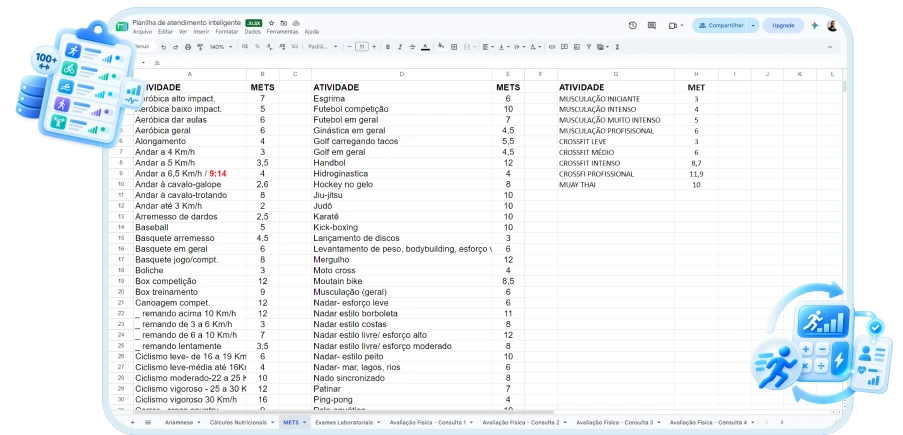
Task: Click the insert link icon
Action: 552,47
